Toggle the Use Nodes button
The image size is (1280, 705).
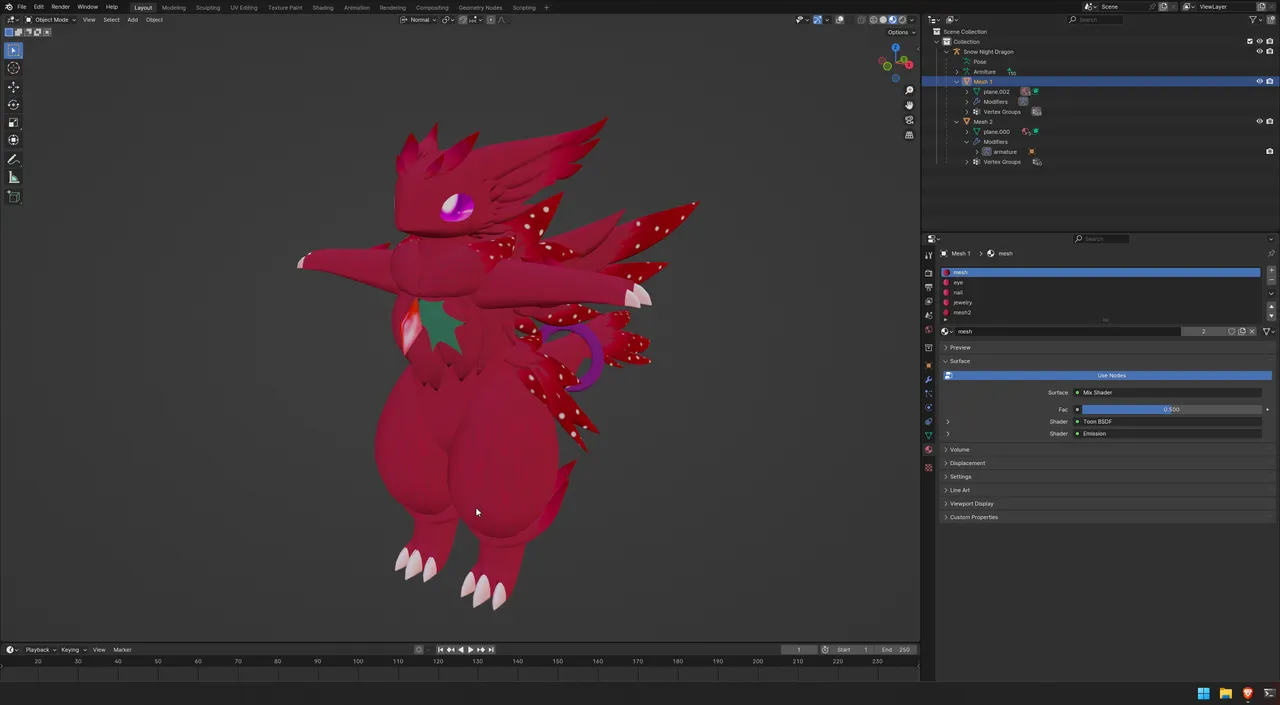pos(1110,376)
